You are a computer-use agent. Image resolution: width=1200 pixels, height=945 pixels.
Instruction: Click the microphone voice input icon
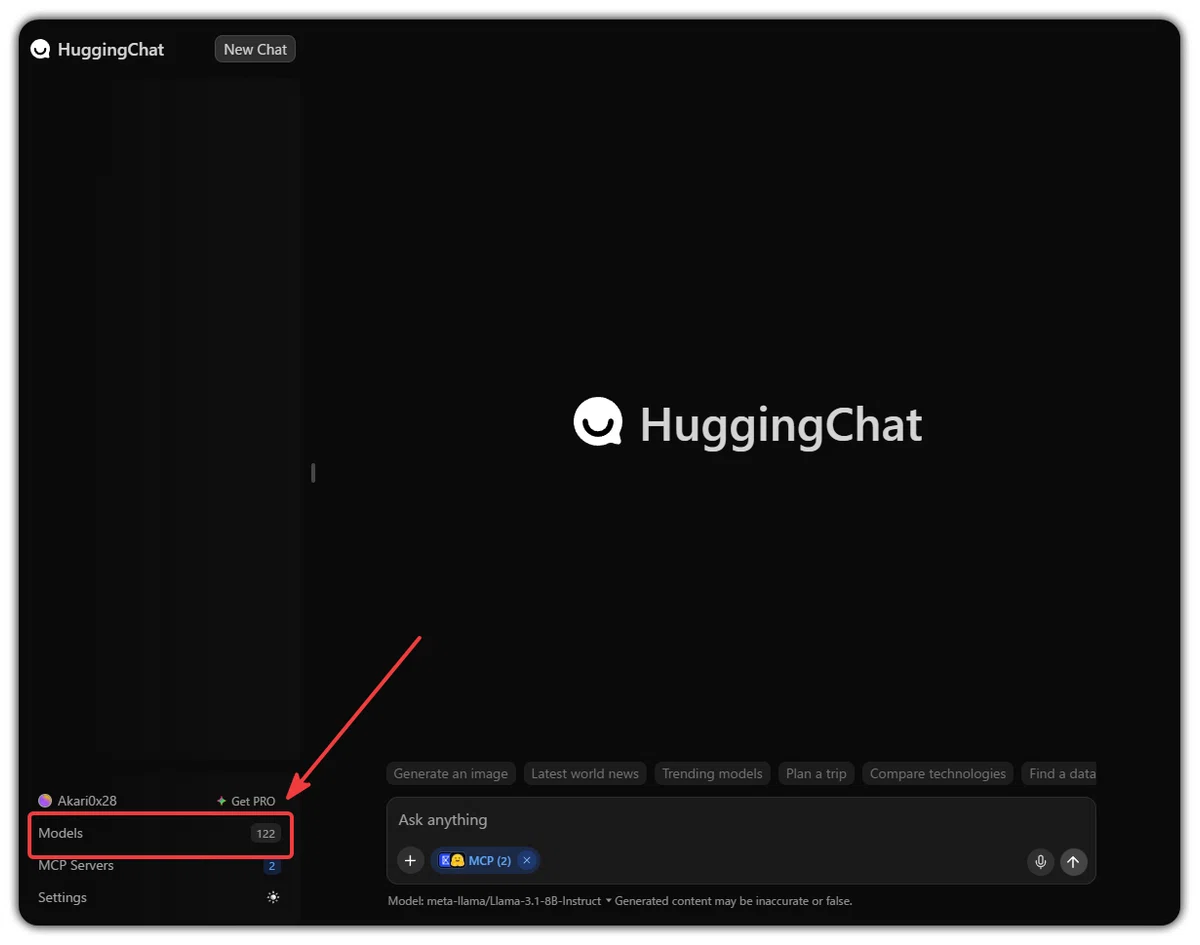(1040, 861)
